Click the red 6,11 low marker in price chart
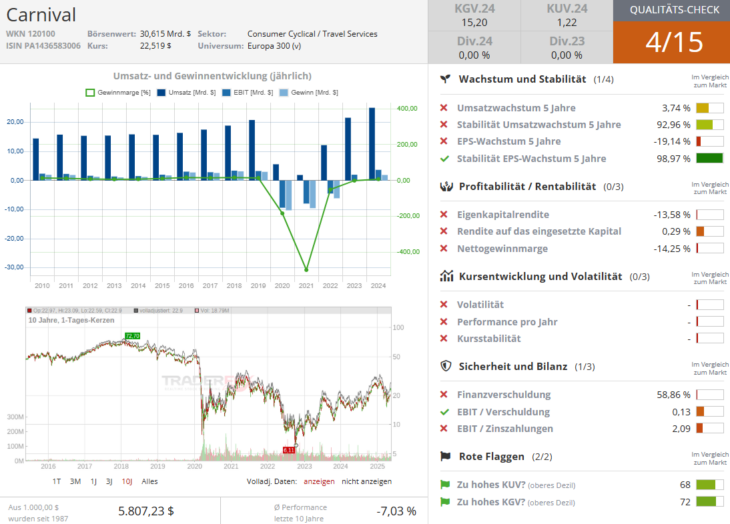Image resolution: width=730 pixels, height=524 pixels. [289, 450]
